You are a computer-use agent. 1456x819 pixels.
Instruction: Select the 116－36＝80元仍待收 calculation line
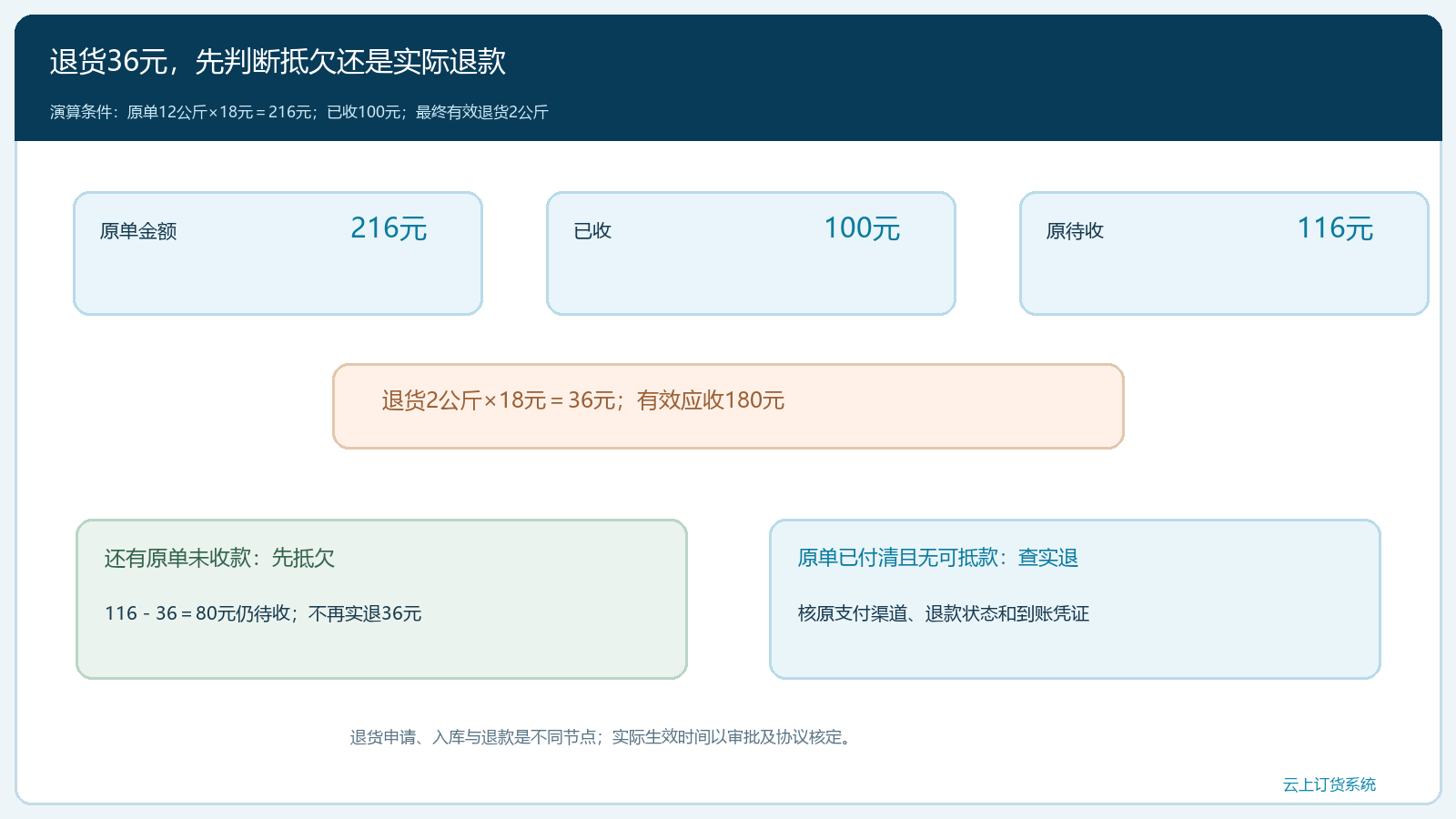click(x=197, y=613)
